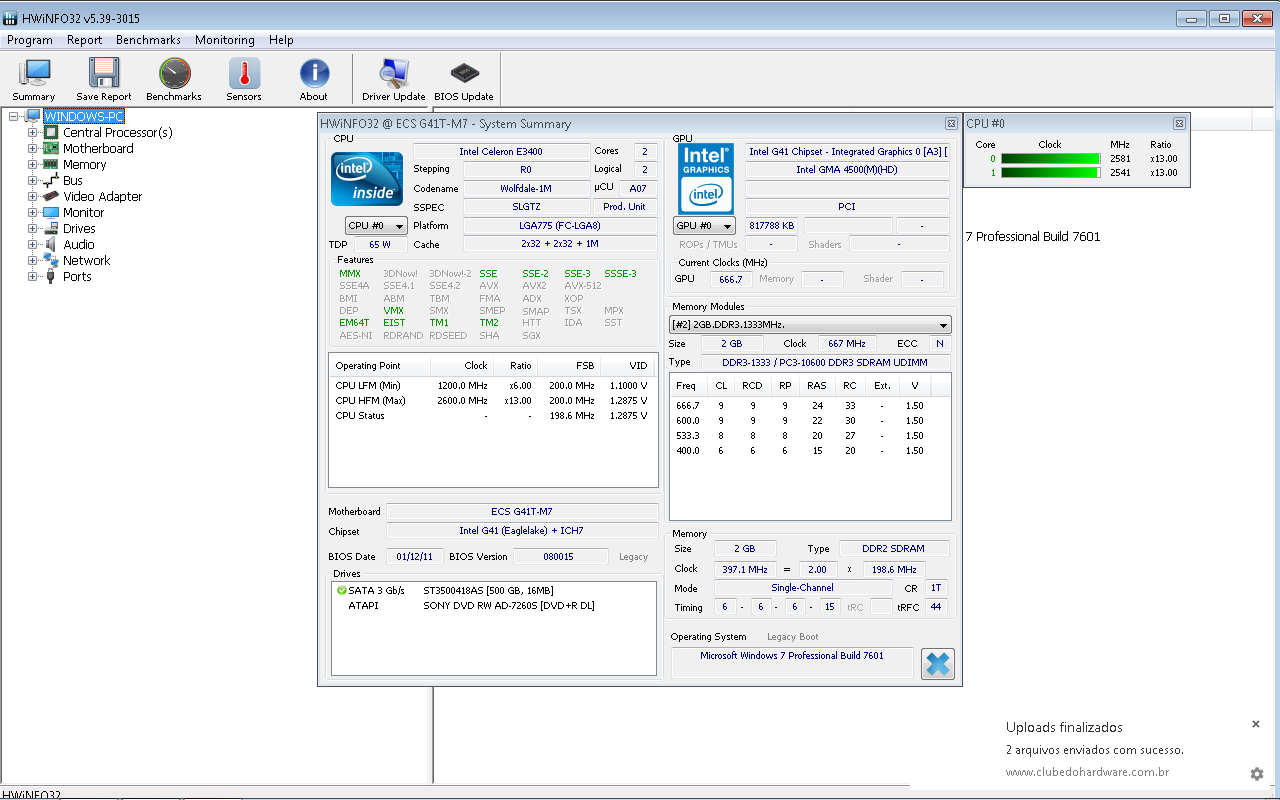Expand the Drives plus box
The image size is (1280, 800).
pyautogui.click(x=32, y=228)
